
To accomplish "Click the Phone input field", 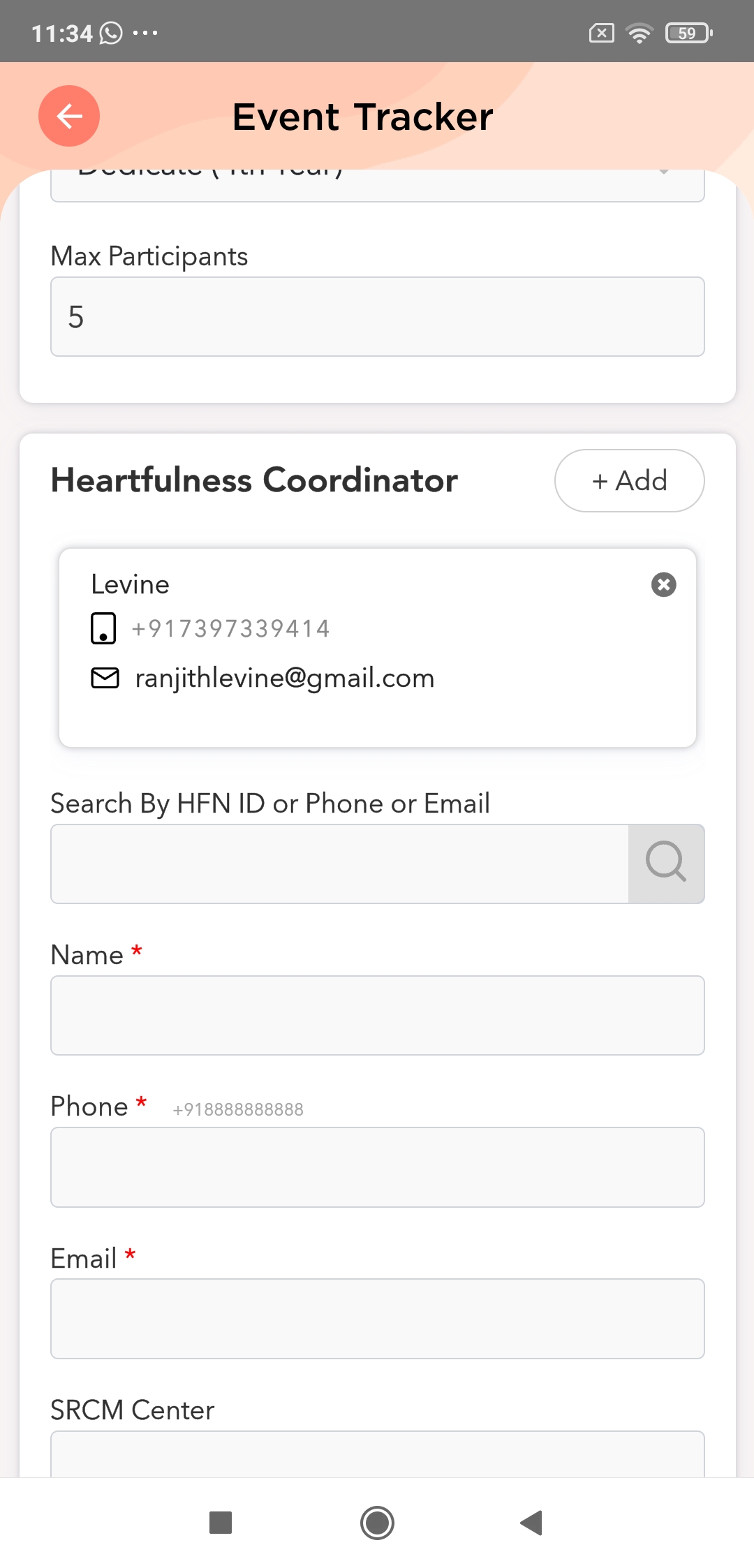I will 377,1167.
